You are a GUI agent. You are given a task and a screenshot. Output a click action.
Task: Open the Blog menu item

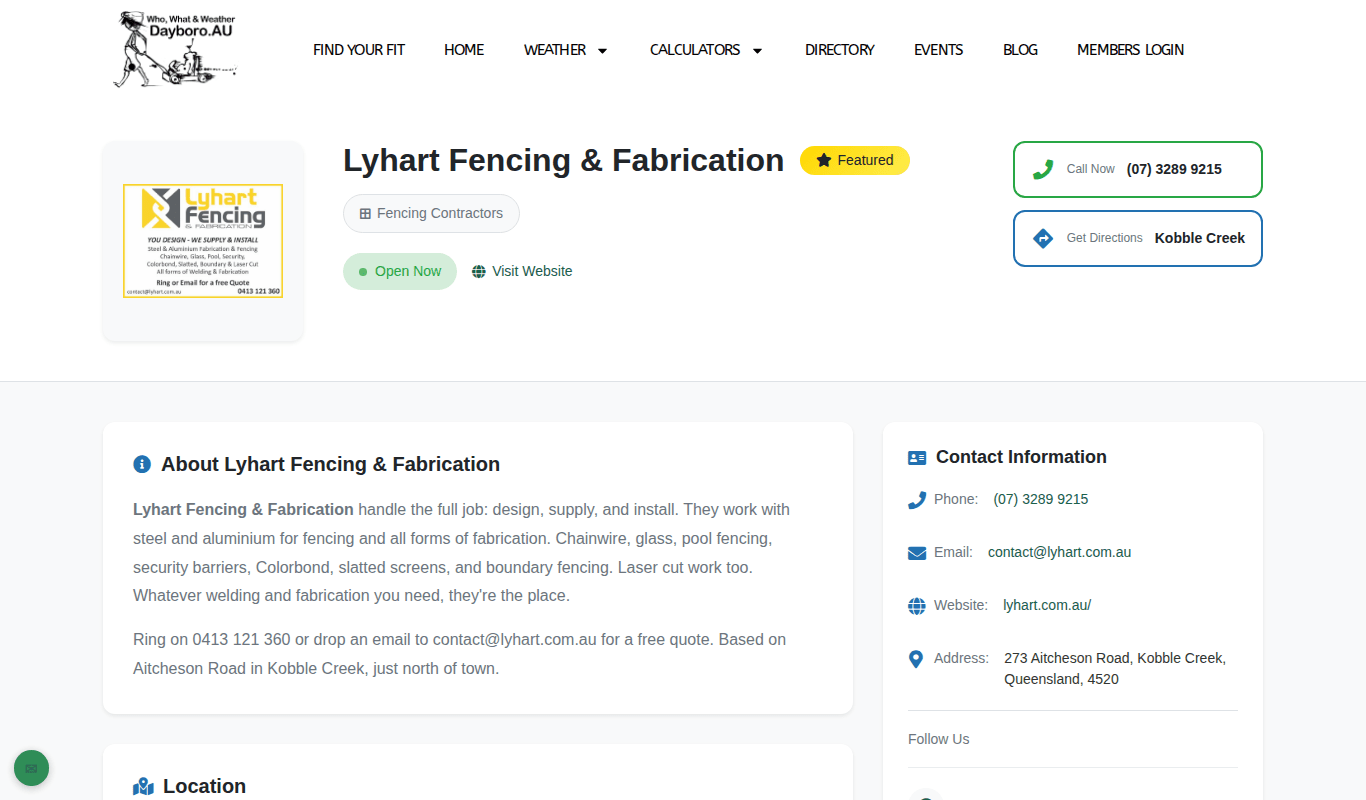[x=1020, y=49]
